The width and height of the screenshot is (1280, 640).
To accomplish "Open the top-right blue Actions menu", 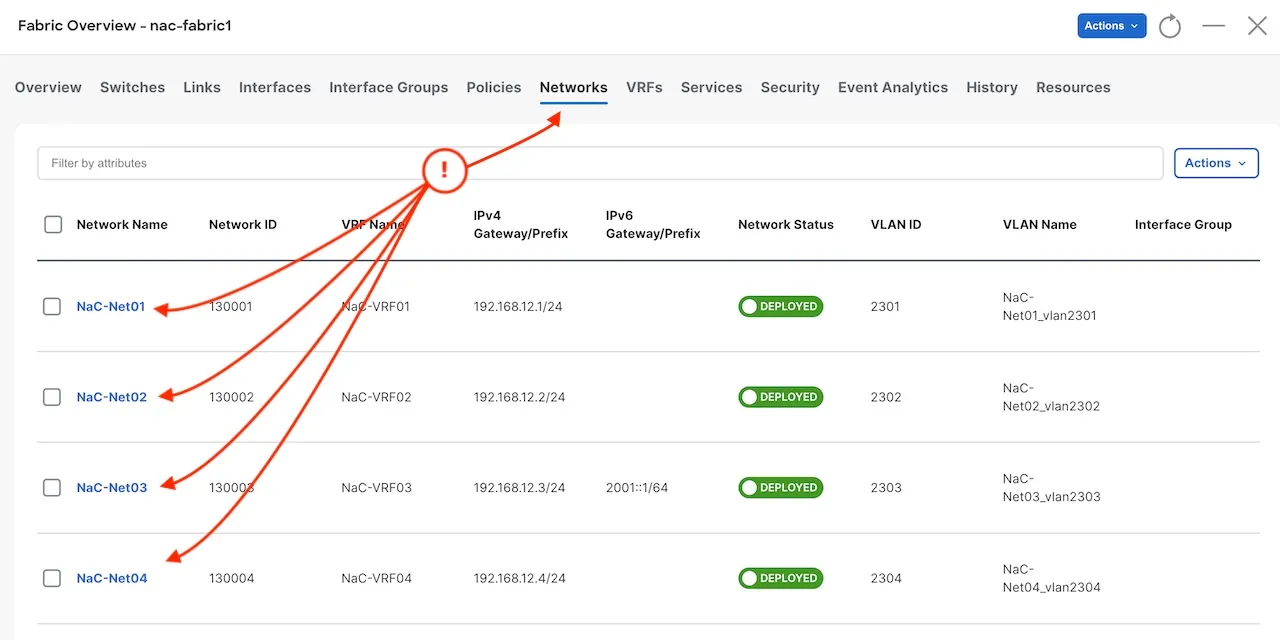I will pyautogui.click(x=1111, y=26).
